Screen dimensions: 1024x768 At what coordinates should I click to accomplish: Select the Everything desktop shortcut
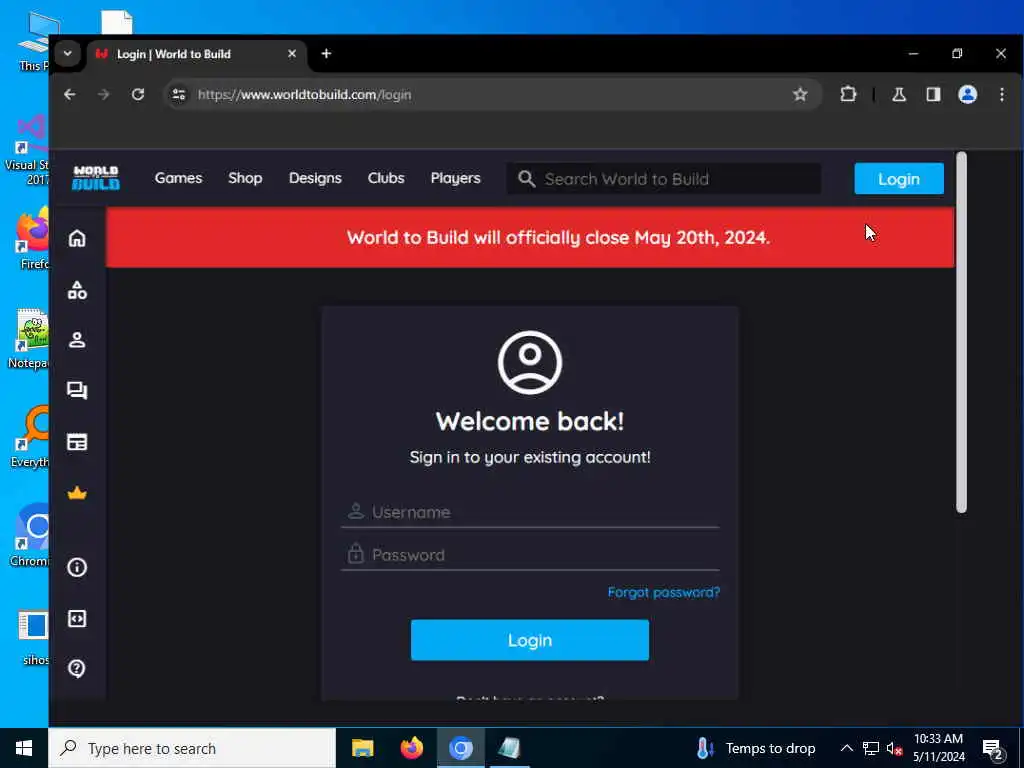tap(30, 438)
